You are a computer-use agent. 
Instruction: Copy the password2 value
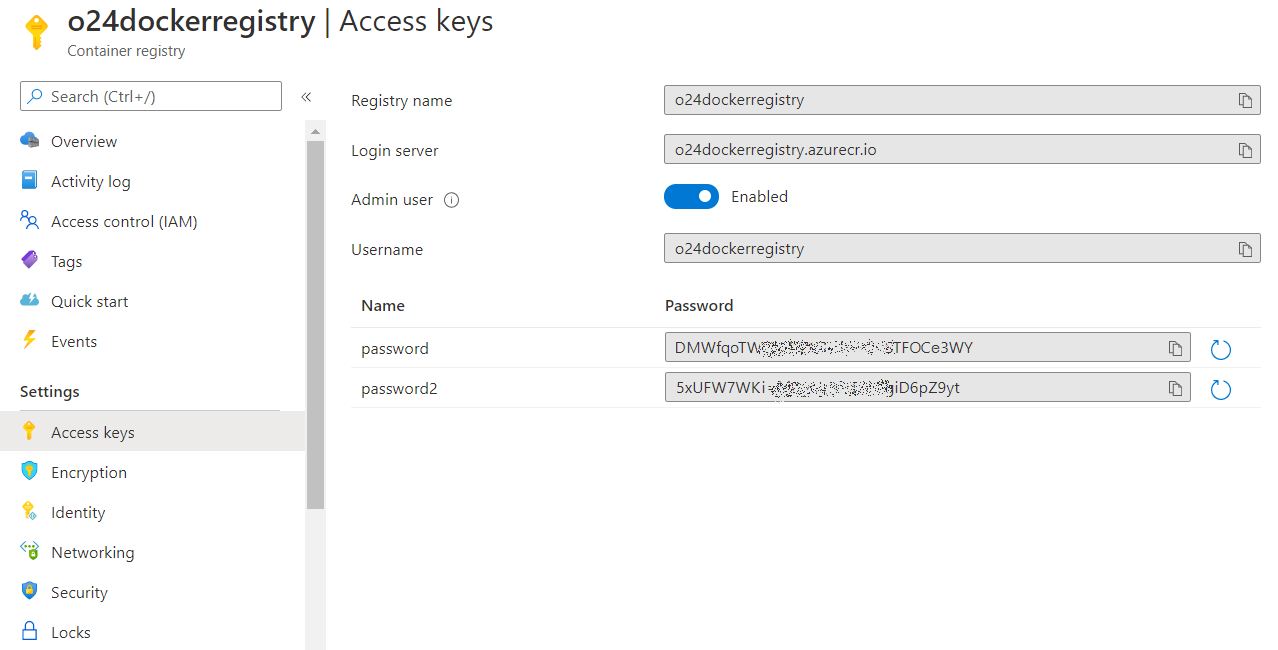pyautogui.click(x=1175, y=388)
